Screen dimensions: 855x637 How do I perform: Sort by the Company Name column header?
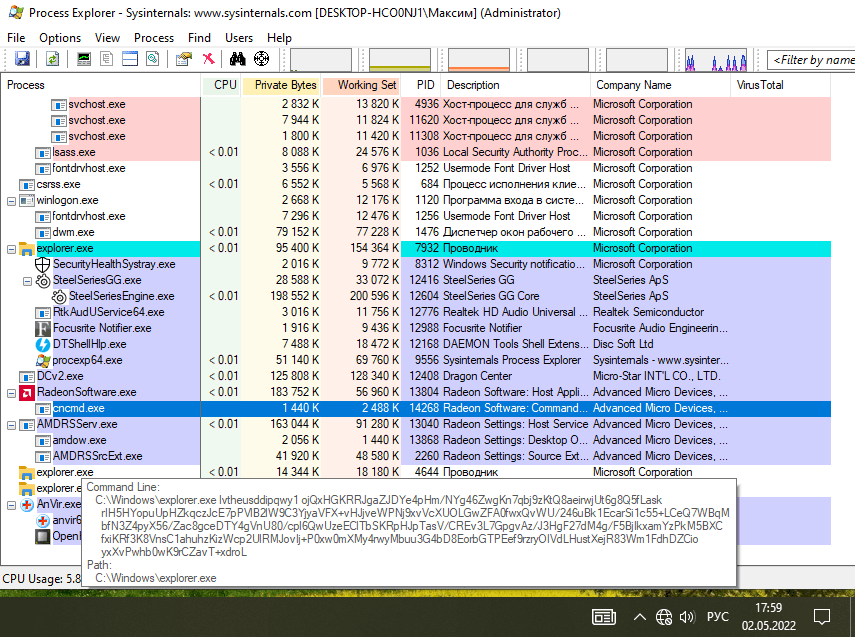tap(633, 85)
